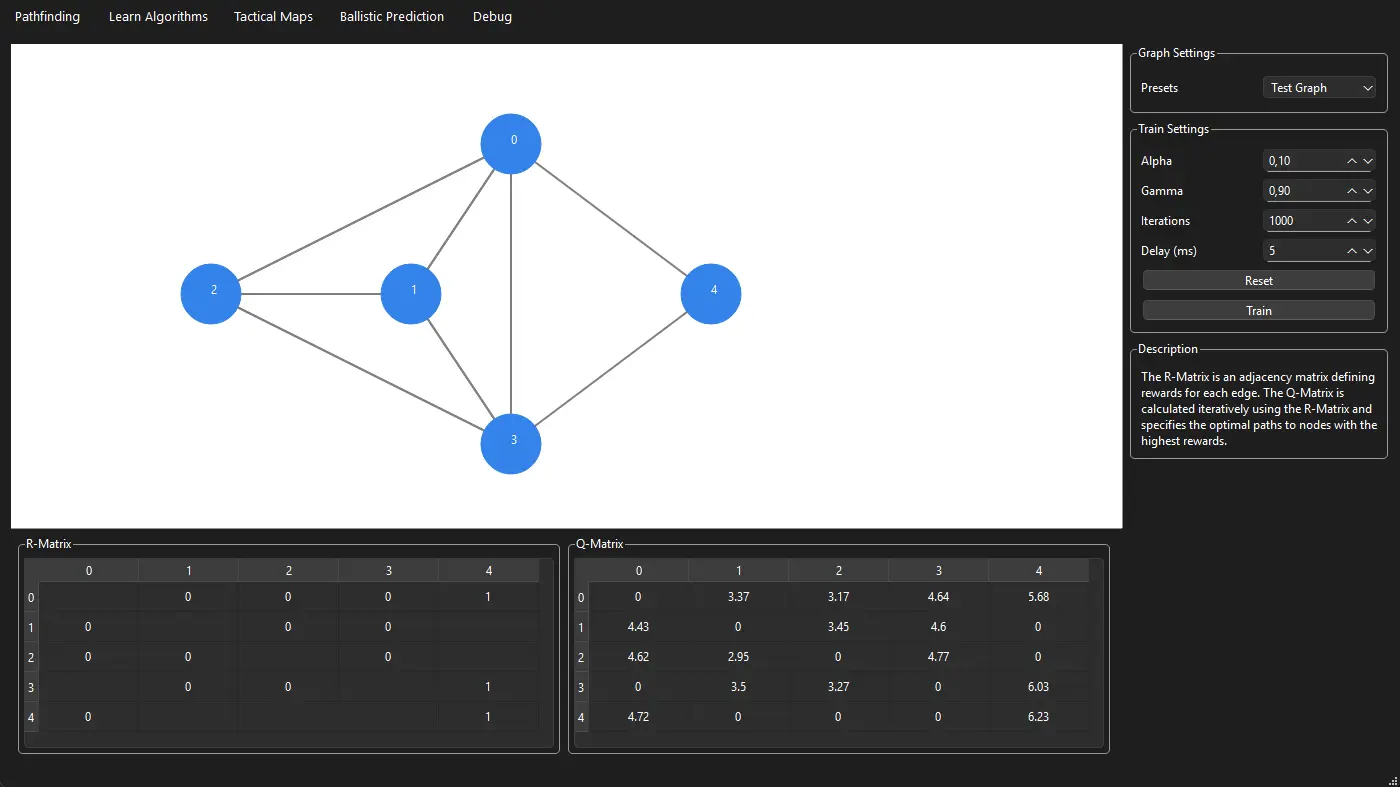Decrease Delay (ms) with down arrow
This screenshot has height=787, width=1400.
click(1368, 251)
